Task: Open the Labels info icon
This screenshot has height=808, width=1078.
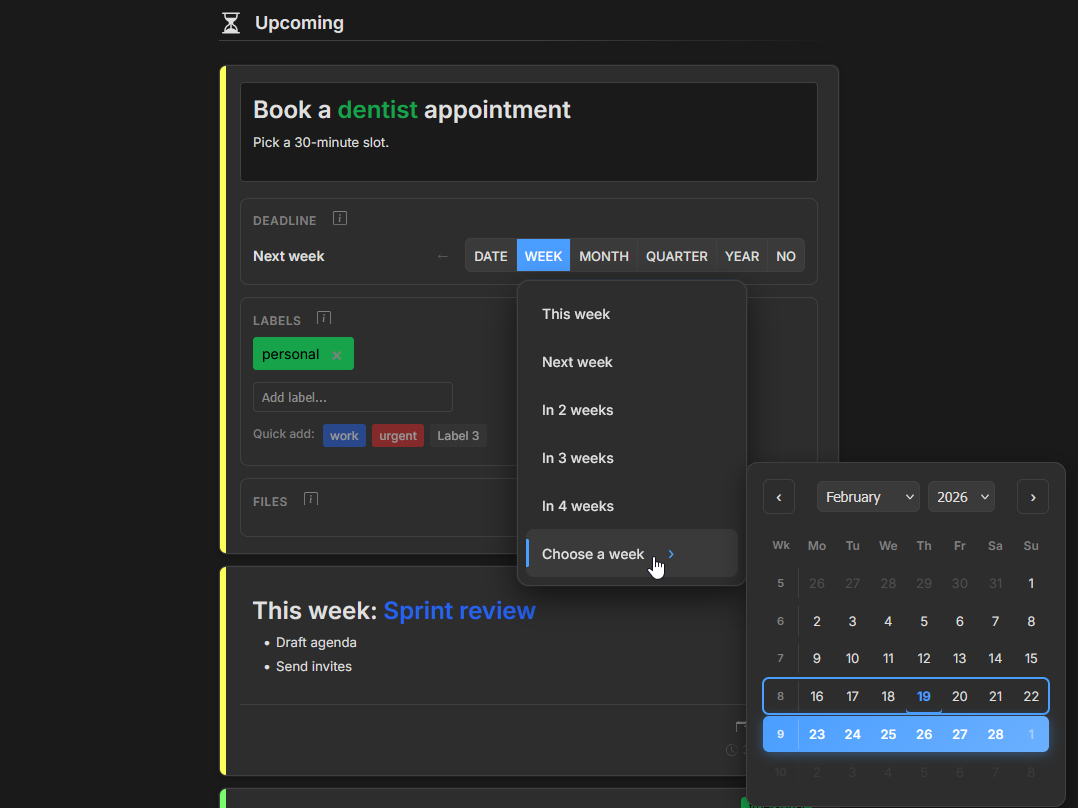Action: tap(324, 318)
